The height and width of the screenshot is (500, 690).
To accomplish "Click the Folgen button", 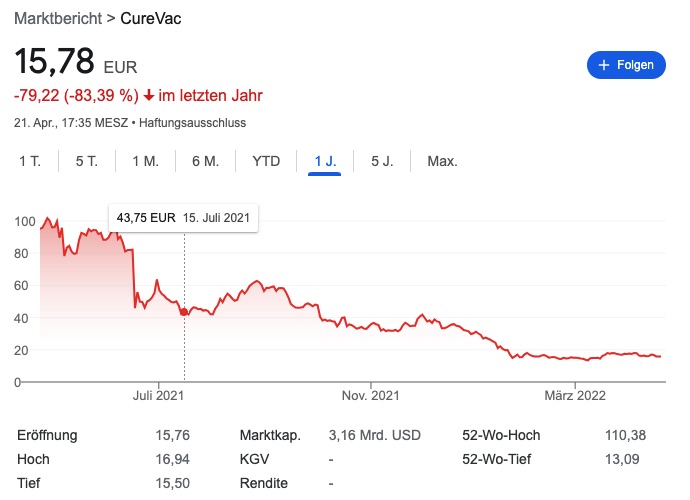I will click(625, 65).
